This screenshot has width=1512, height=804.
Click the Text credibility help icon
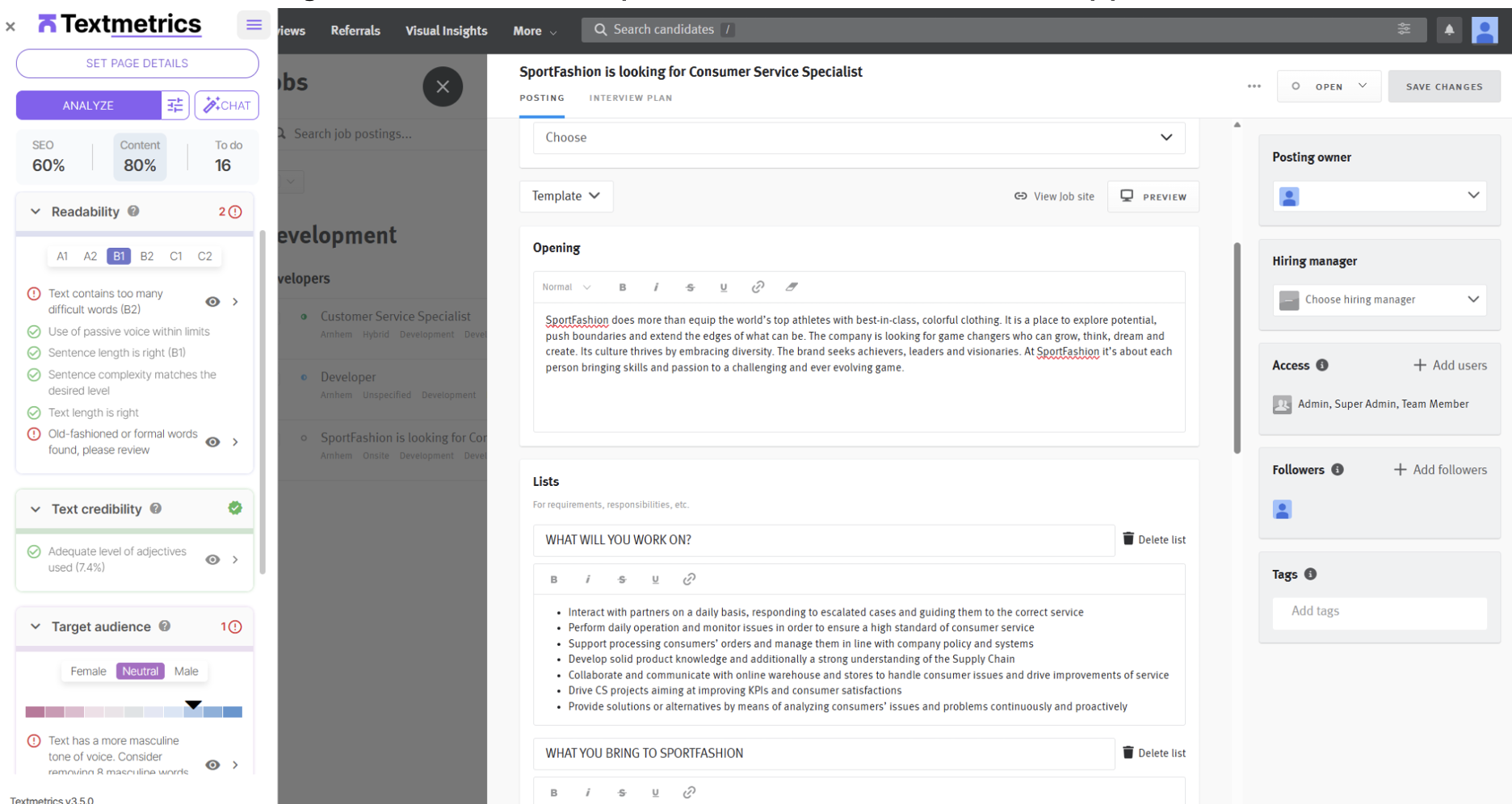156,508
